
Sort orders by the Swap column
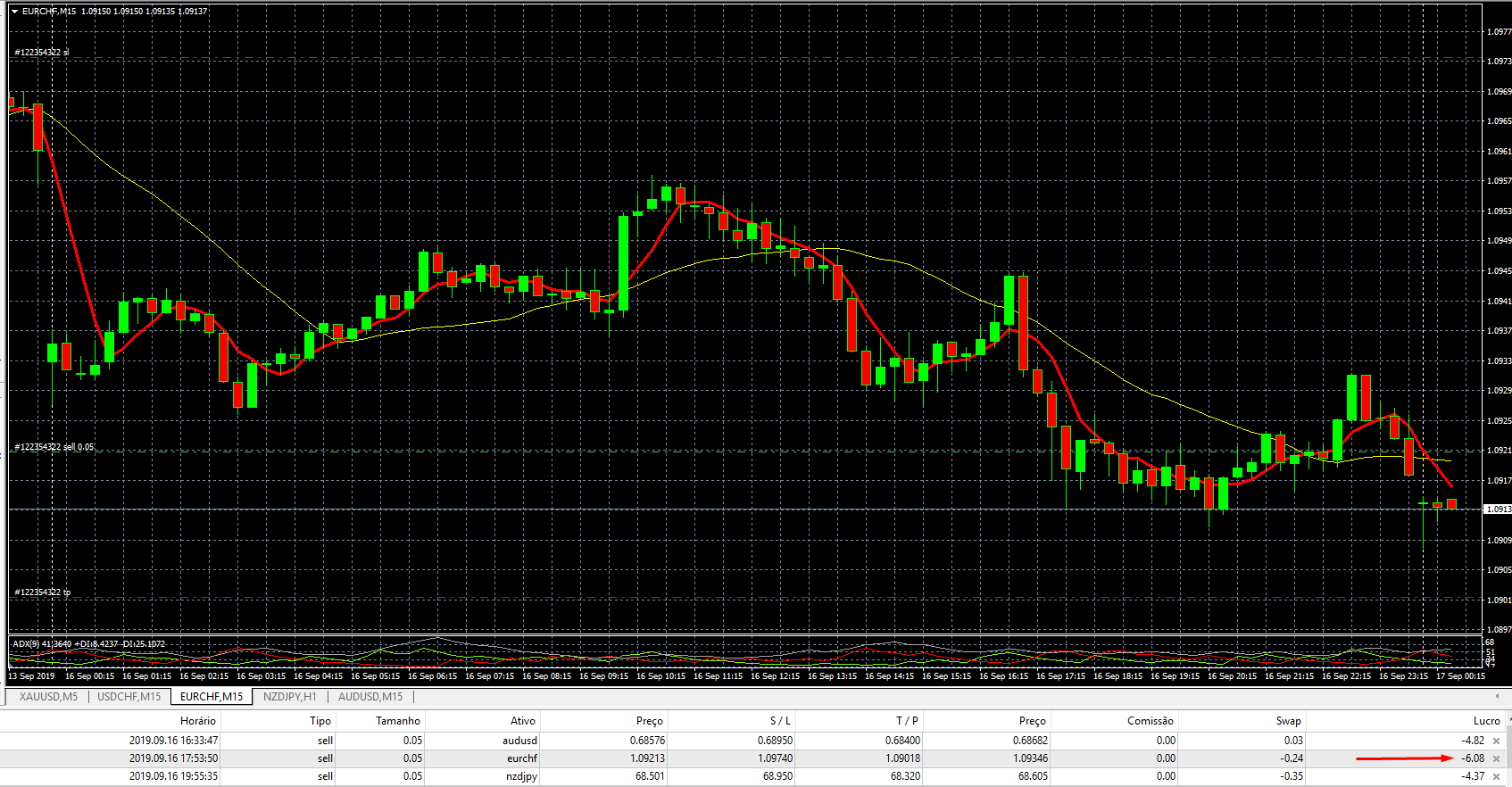coord(1289,721)
